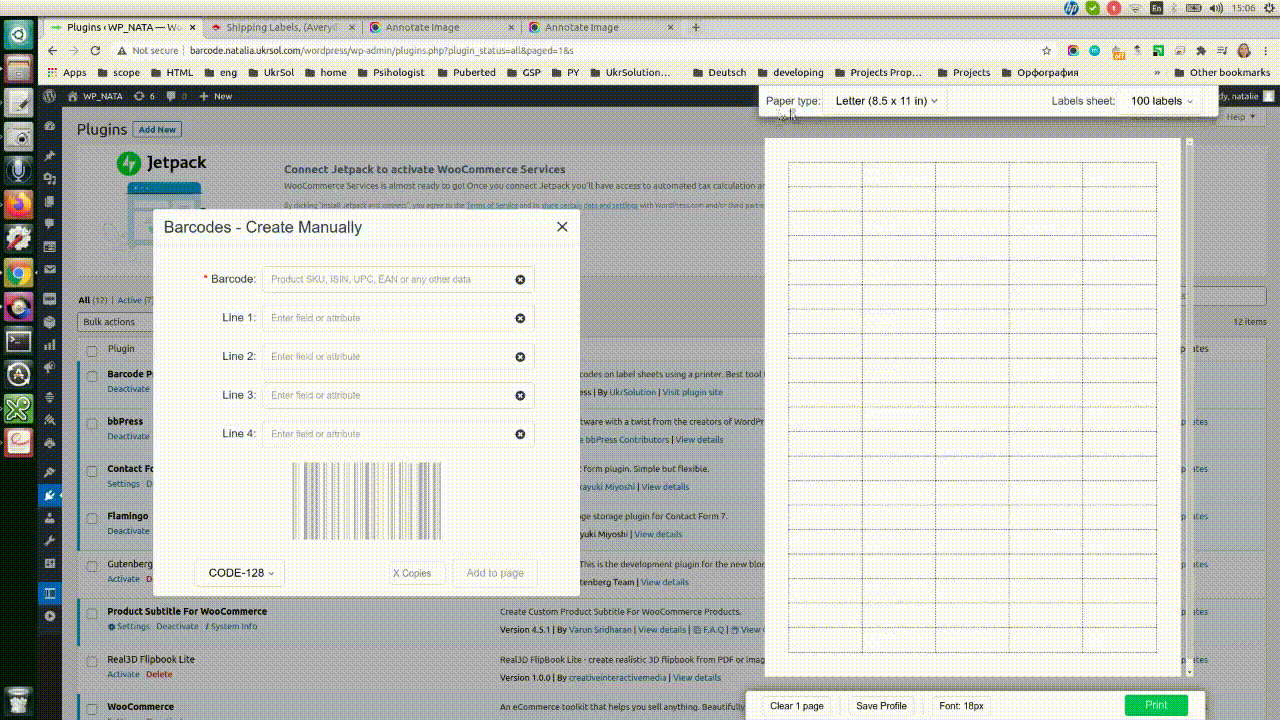The image size is (1280, 720).
Task: Switch to the first Annotate Image tab
Action: coord(440,27)
